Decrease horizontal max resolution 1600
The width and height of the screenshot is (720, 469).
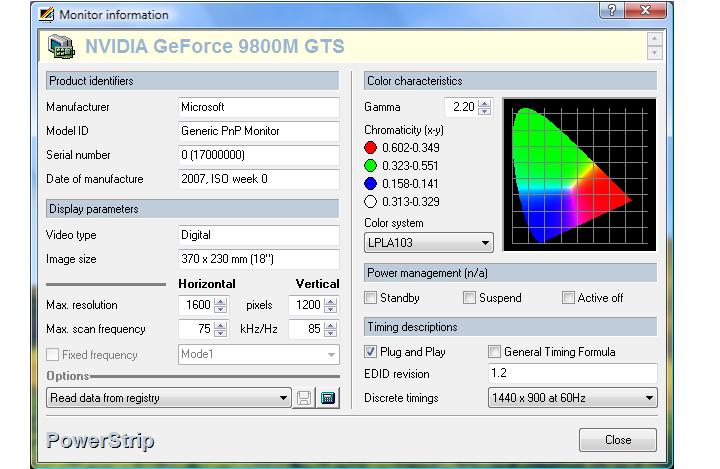[x=220, y=309]
